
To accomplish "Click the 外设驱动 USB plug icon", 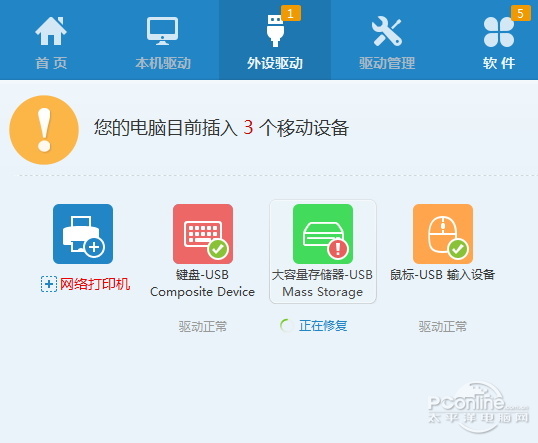I will [x=275, y=31].
